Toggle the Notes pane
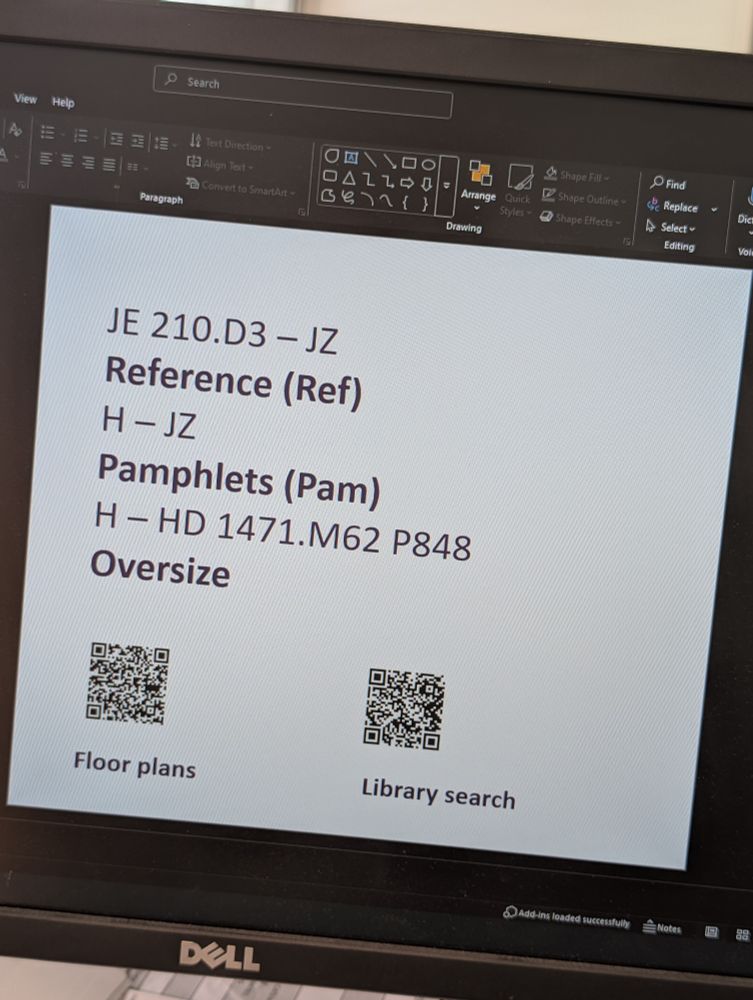The image size is (753, 1000). 662,927
